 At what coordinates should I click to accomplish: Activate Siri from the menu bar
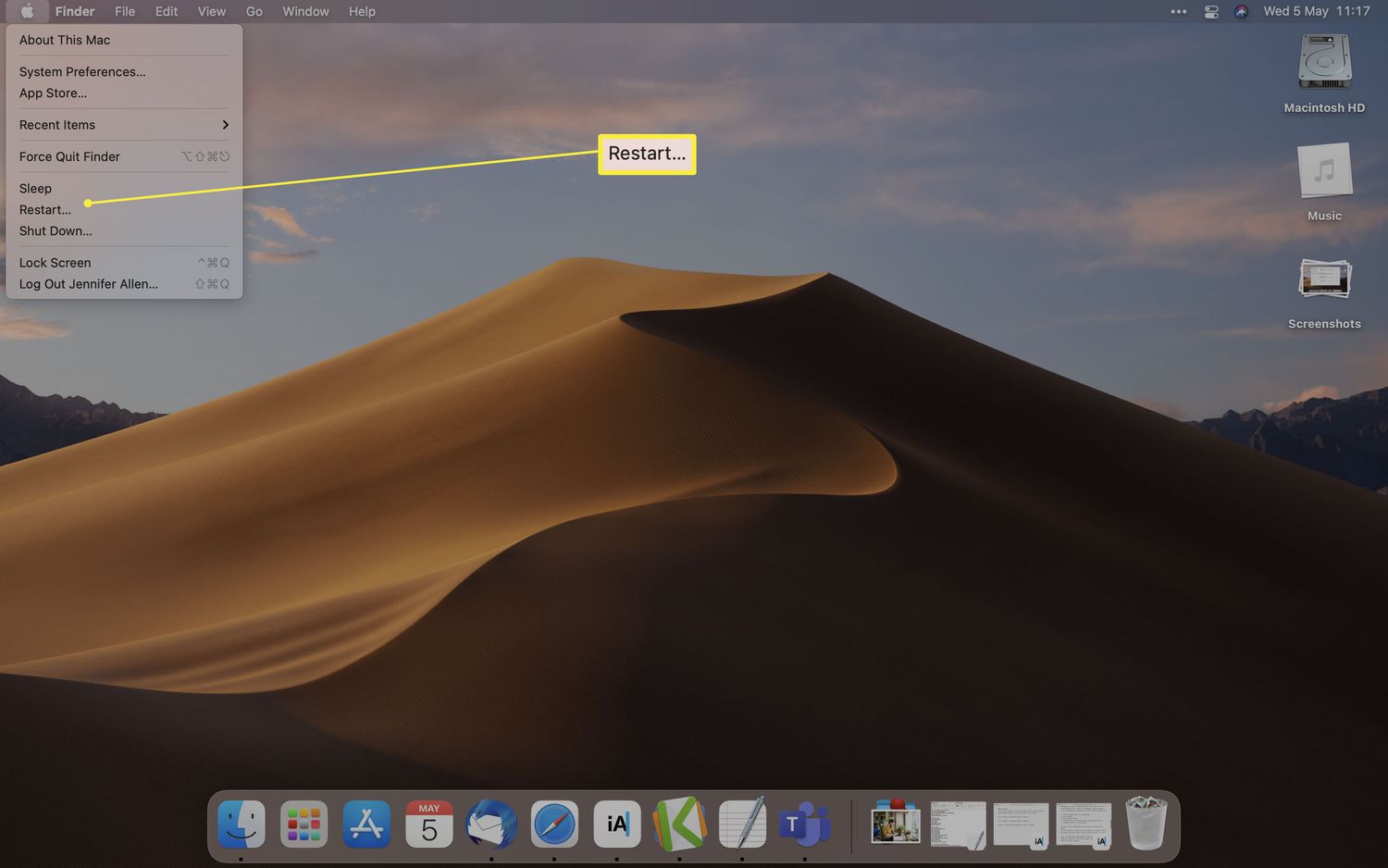[1242, 11]
